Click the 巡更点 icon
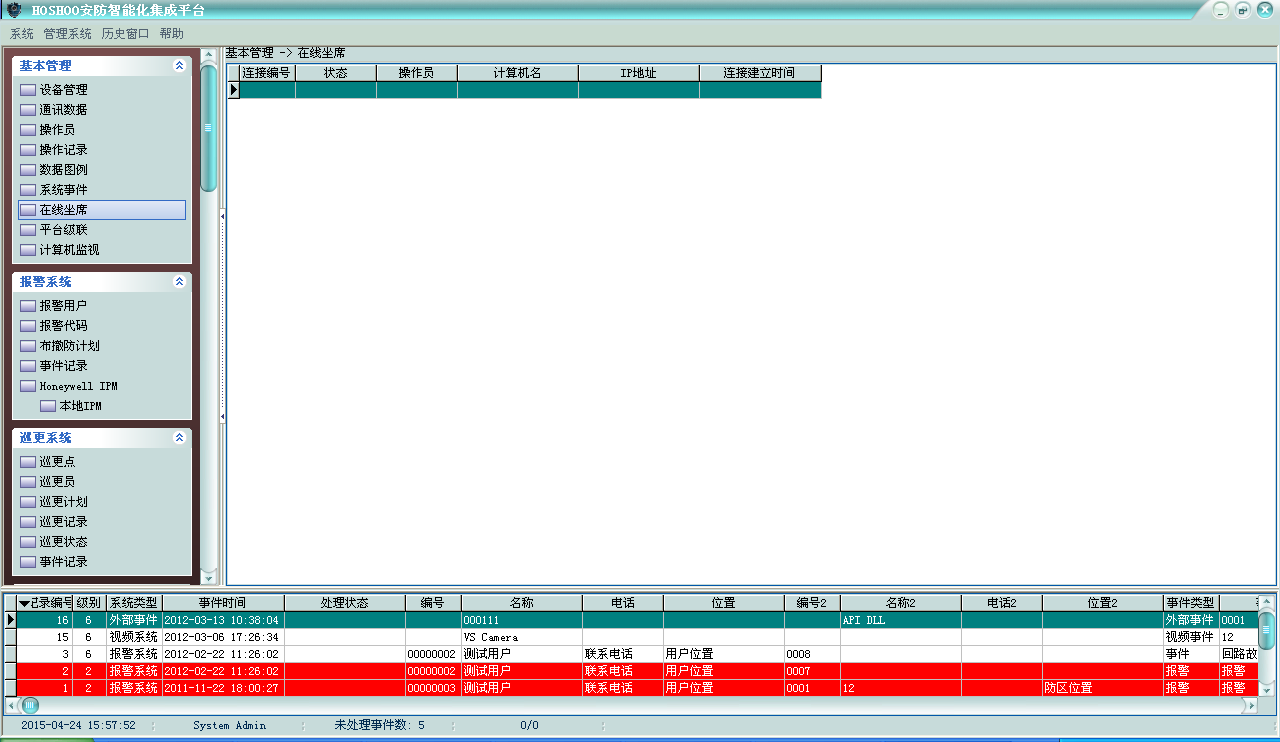The image size is (1280, 742). pos(28,462)
